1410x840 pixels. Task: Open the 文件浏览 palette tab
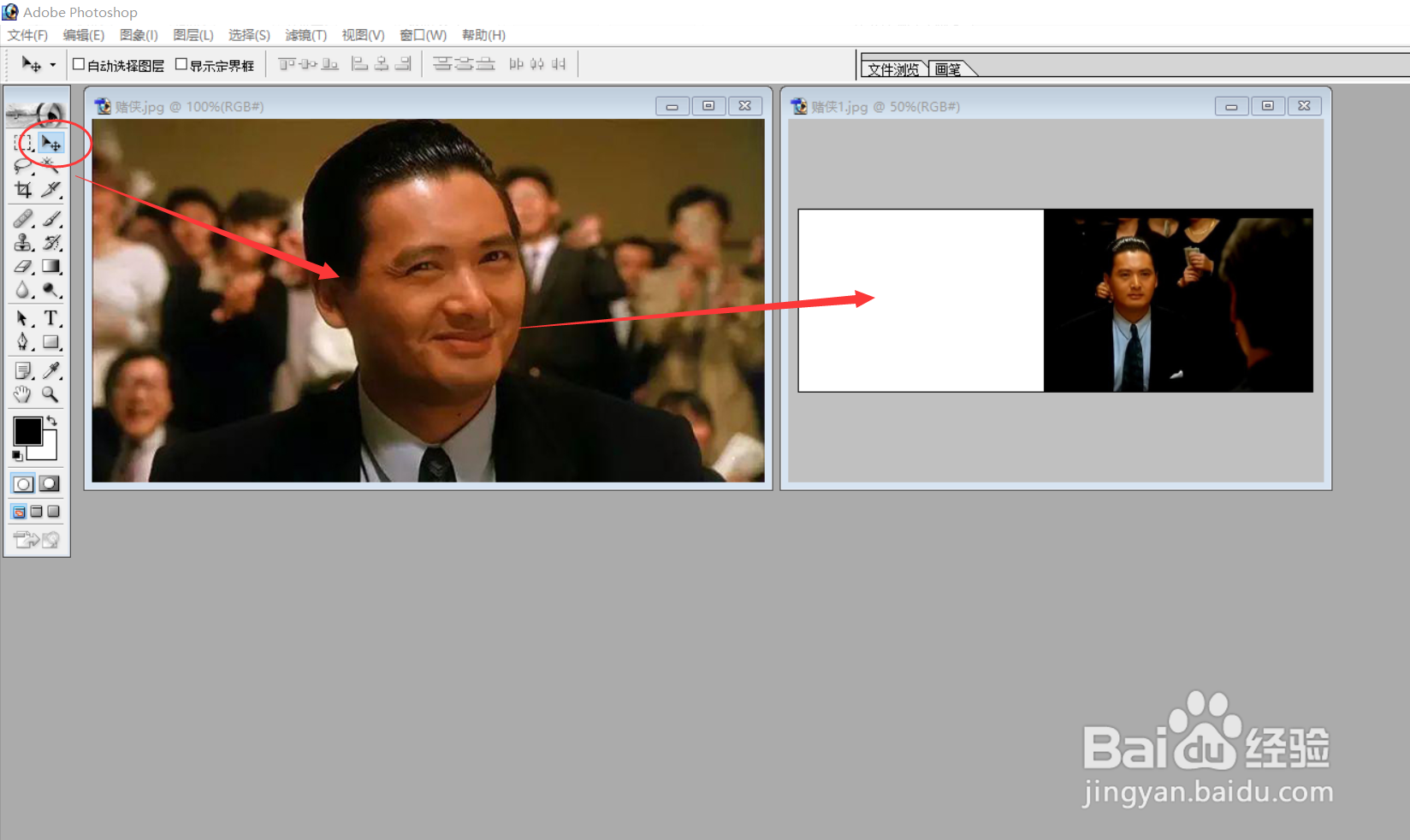tap(893, 69)
